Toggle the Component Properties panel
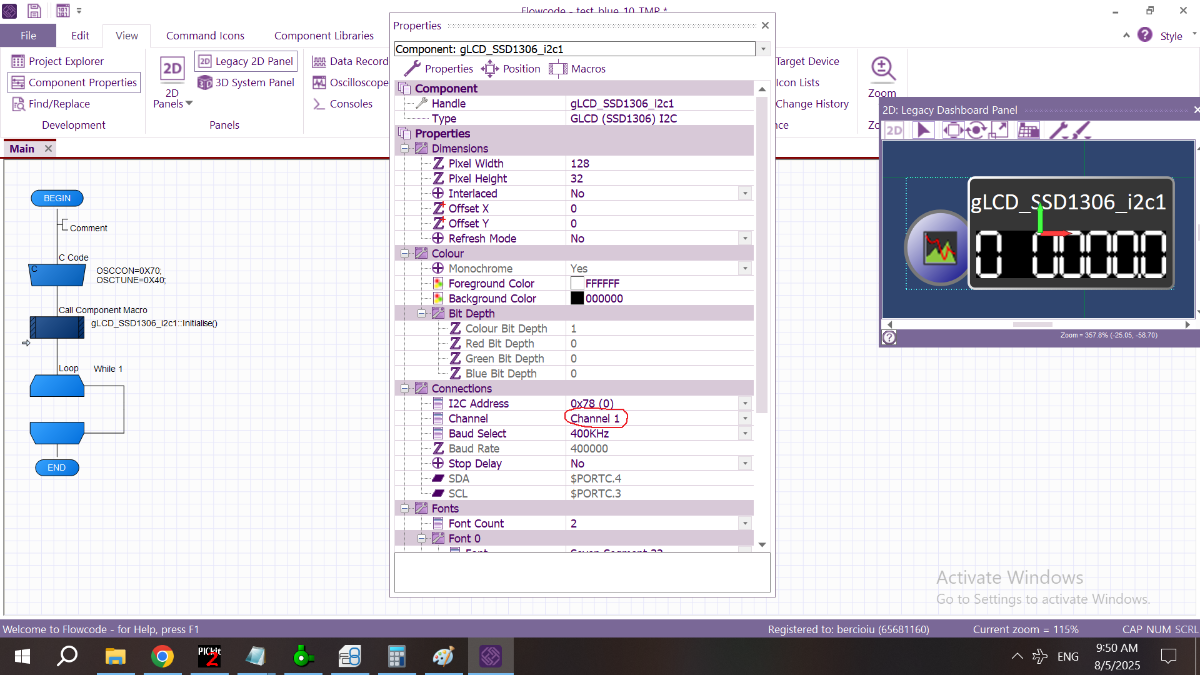 [74, 83]
